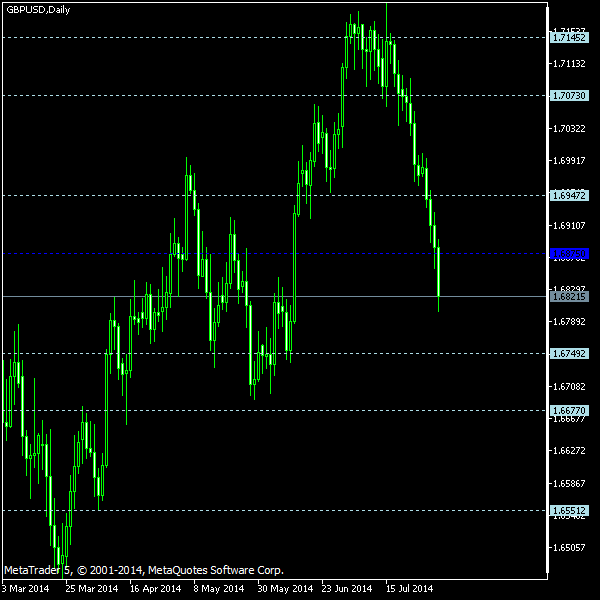Select the 1.67492 highlighted level label
The width and height of the screenshot is (600, 600).
tap(569, 354)
